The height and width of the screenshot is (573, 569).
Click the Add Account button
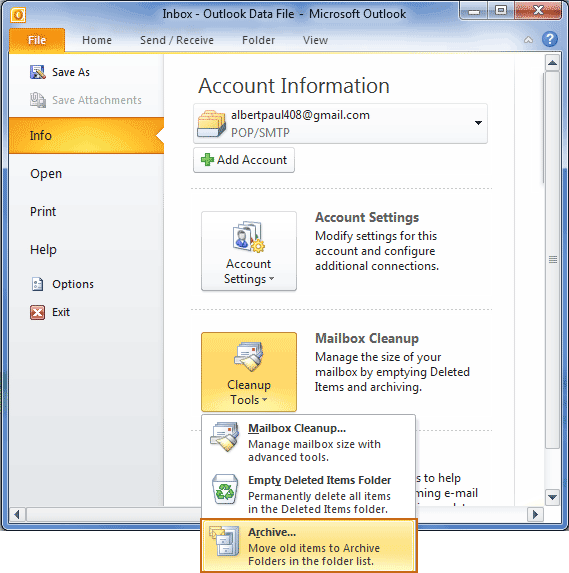244,160
